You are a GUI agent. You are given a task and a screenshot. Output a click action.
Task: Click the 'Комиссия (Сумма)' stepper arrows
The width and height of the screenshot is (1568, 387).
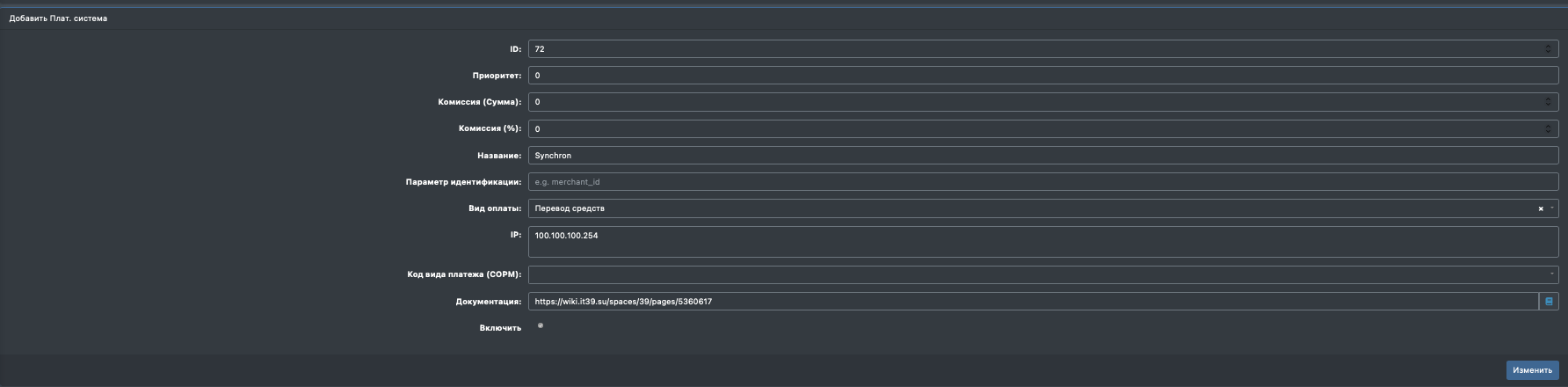[1548, 102]
